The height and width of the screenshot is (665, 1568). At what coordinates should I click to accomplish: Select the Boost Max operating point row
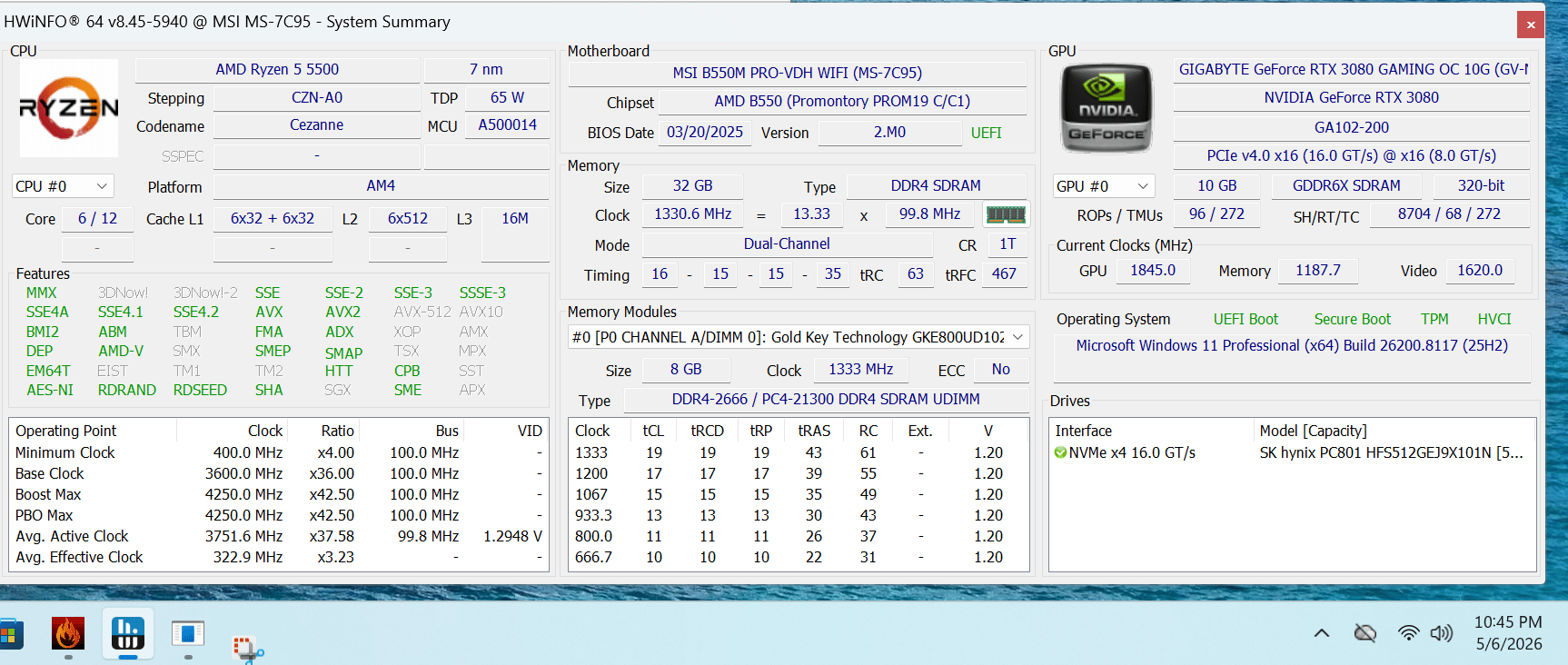click(x=279, y=495)
